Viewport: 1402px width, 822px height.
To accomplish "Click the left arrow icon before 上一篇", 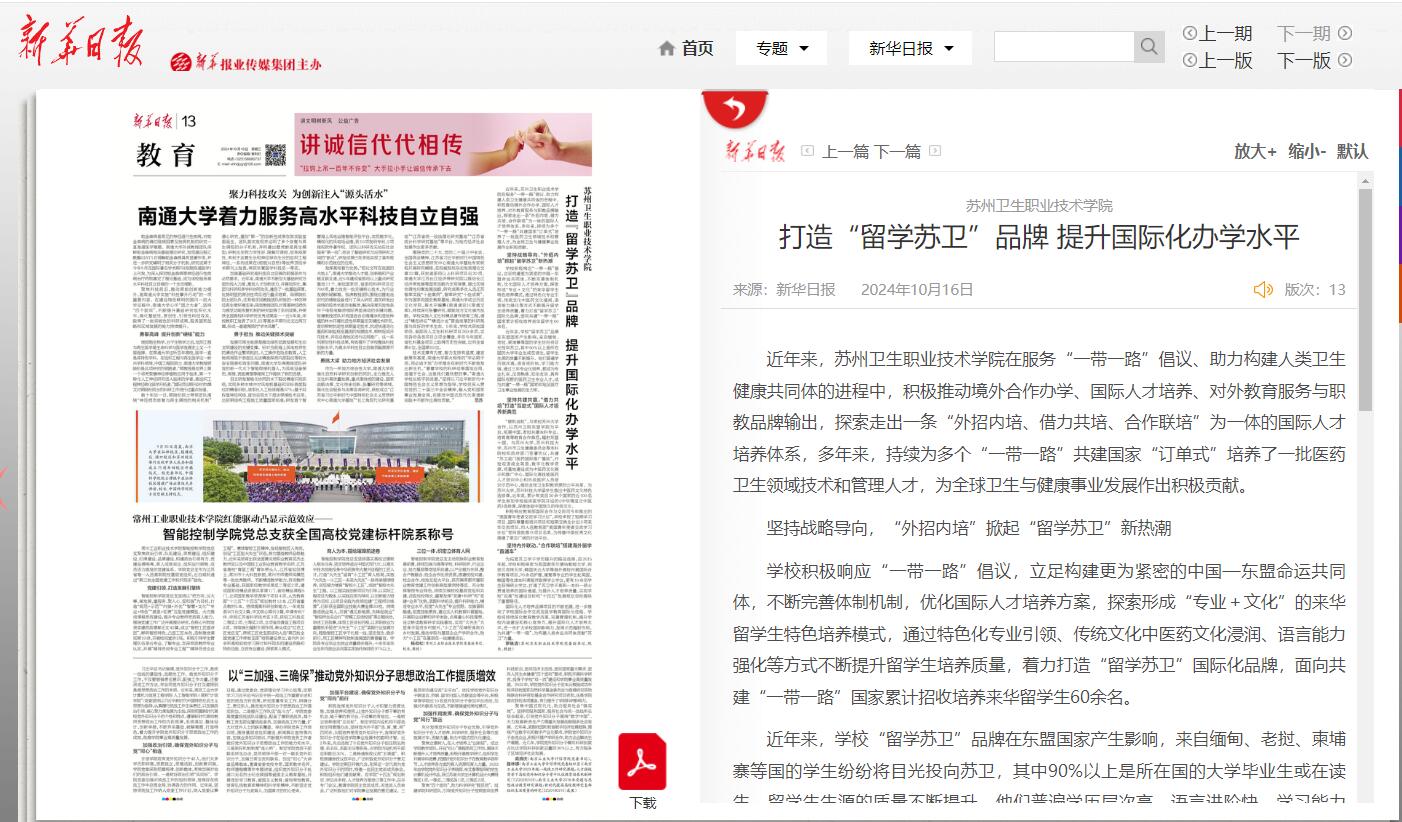I will coord(808,151).
